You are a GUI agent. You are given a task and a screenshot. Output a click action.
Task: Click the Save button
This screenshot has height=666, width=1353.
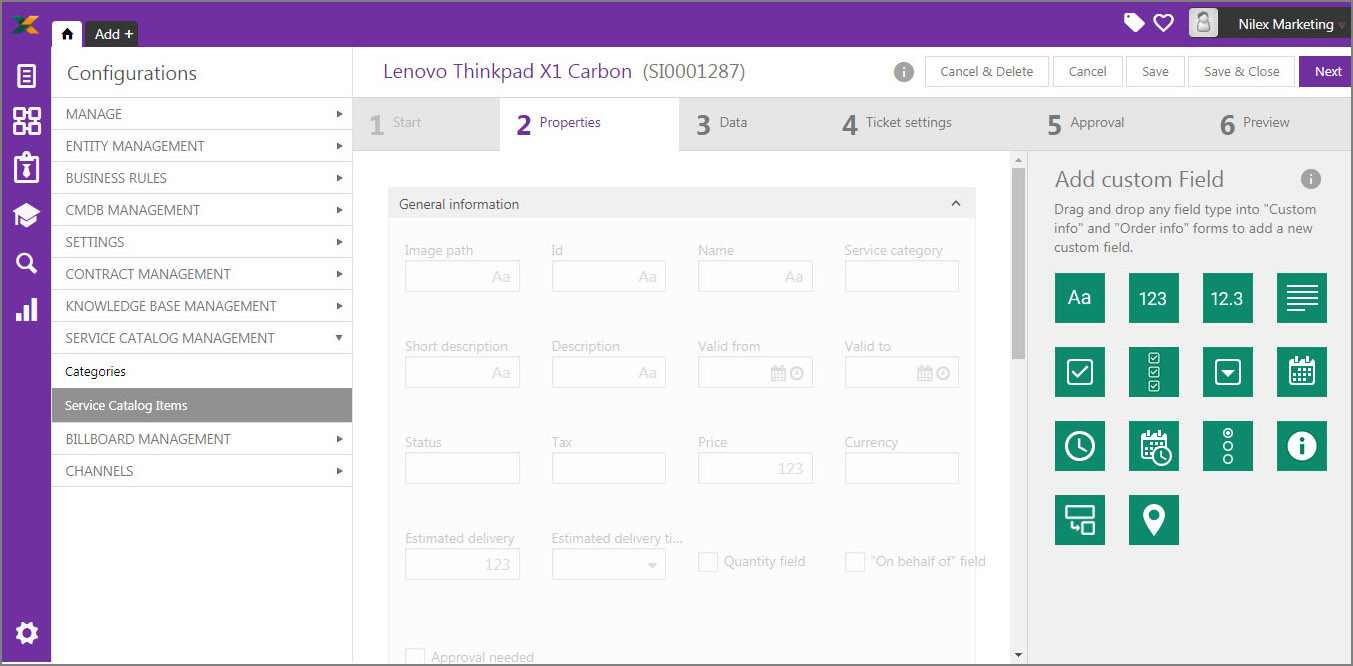click(x=1155, y=72)
